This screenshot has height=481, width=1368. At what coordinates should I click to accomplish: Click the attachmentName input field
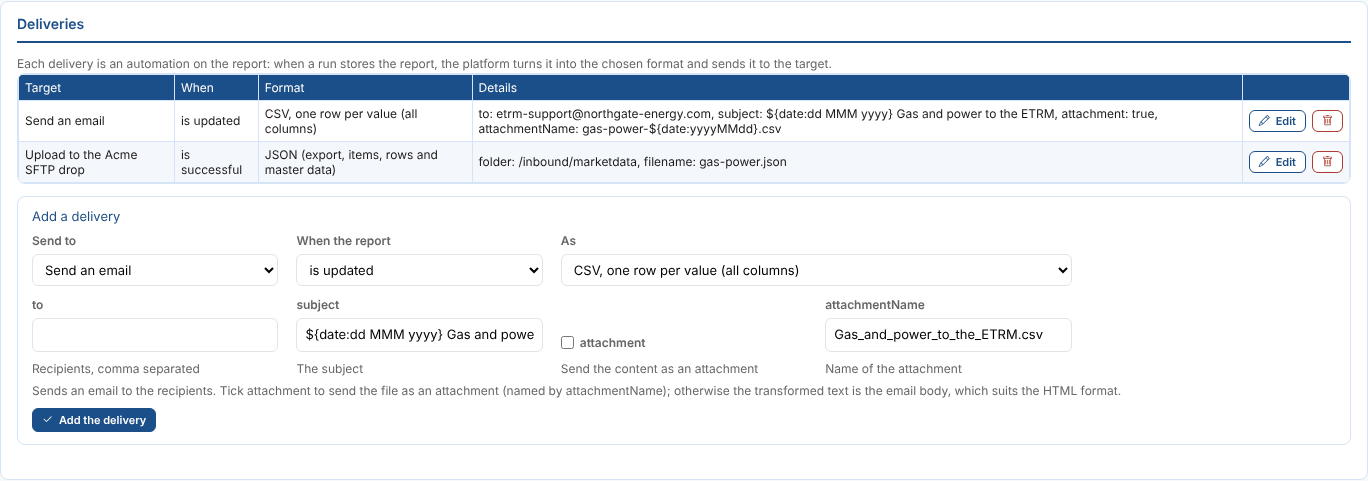[948, 335]
